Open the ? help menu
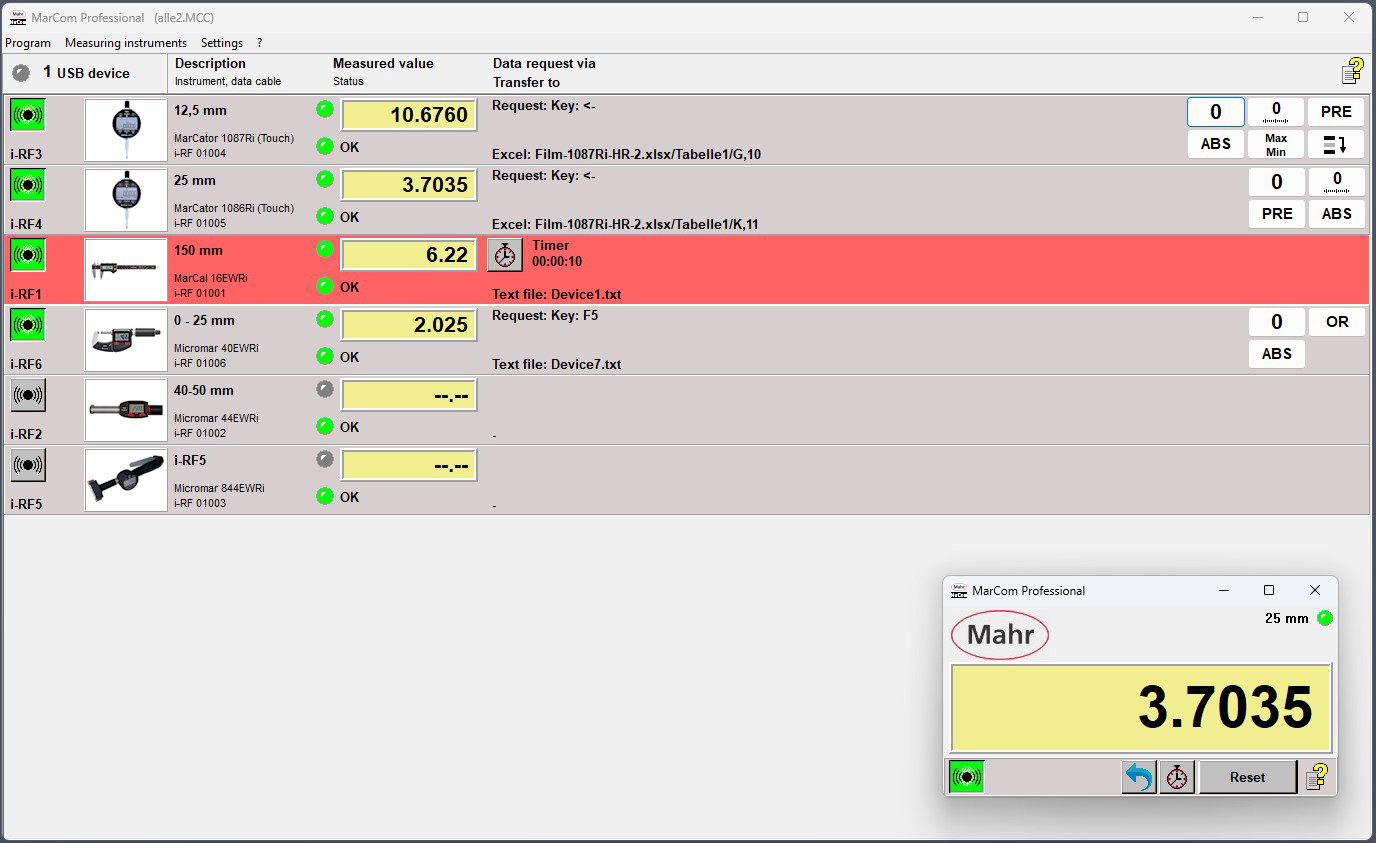The width and height of the screenshot is (1376, 843). tap(260, 43)
